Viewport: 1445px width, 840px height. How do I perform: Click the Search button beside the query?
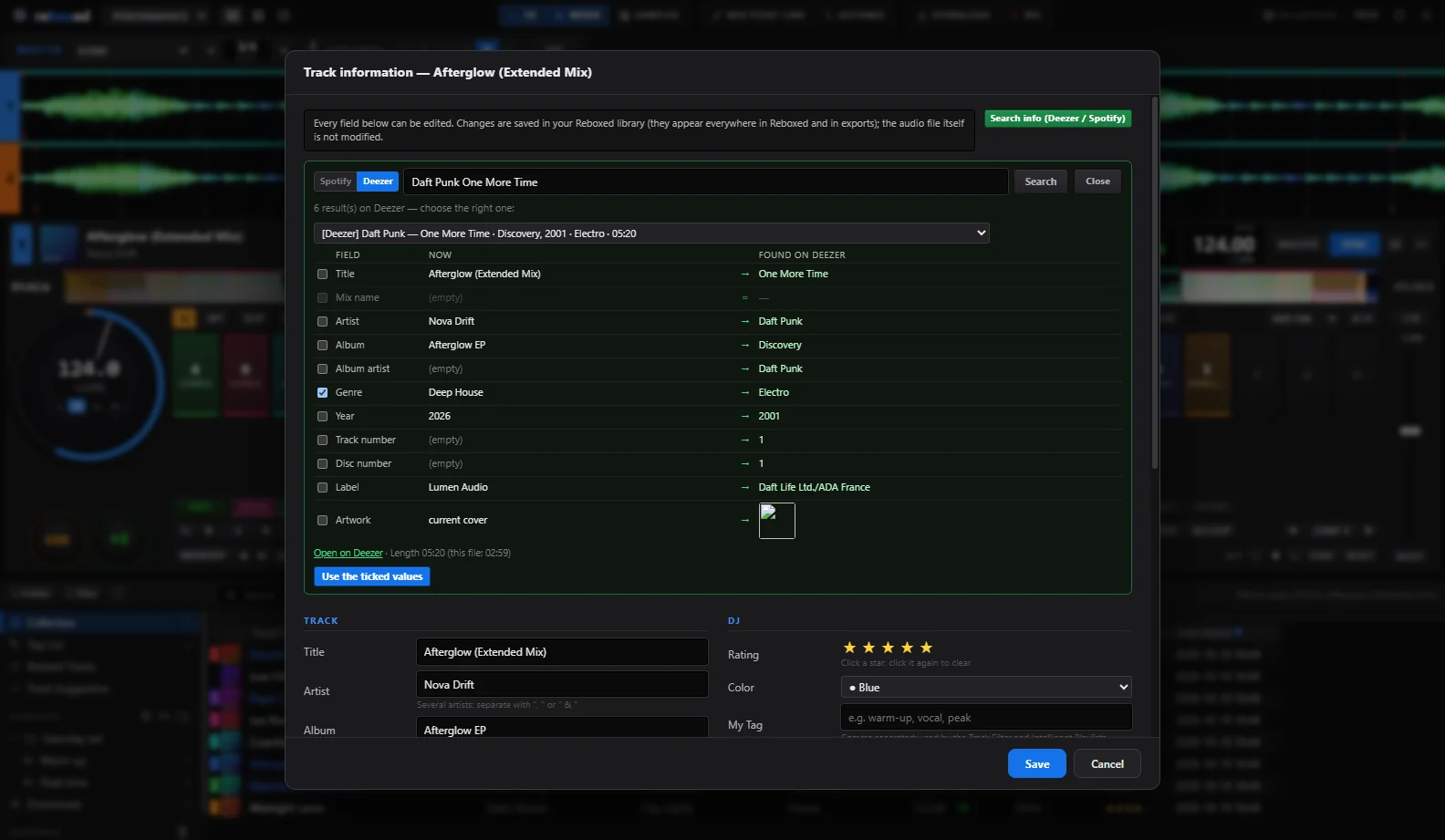[x=1040, y=181]
